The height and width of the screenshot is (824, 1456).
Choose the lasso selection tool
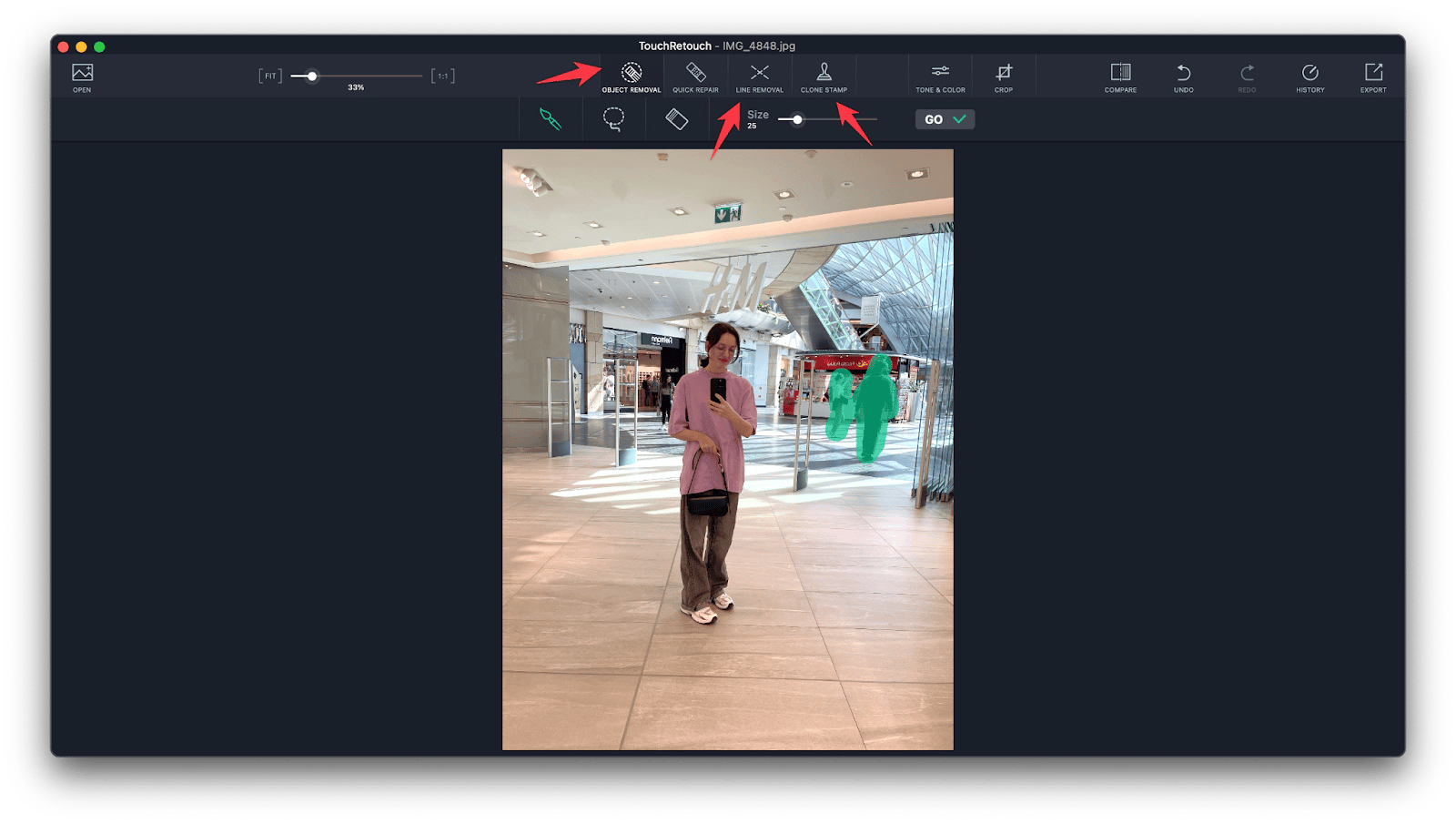[x=613, y=119]
